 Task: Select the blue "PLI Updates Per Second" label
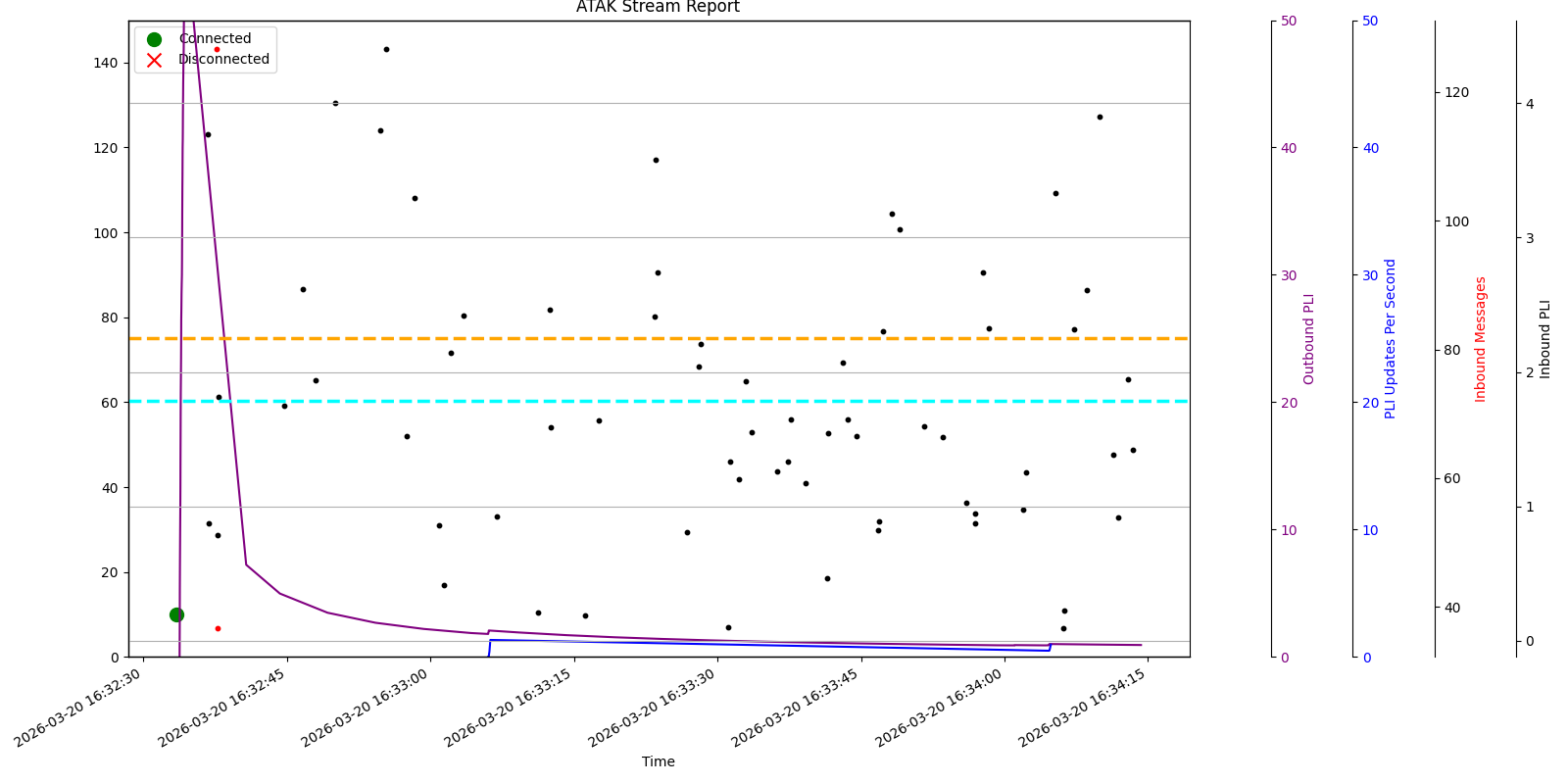pos(1390,339)
